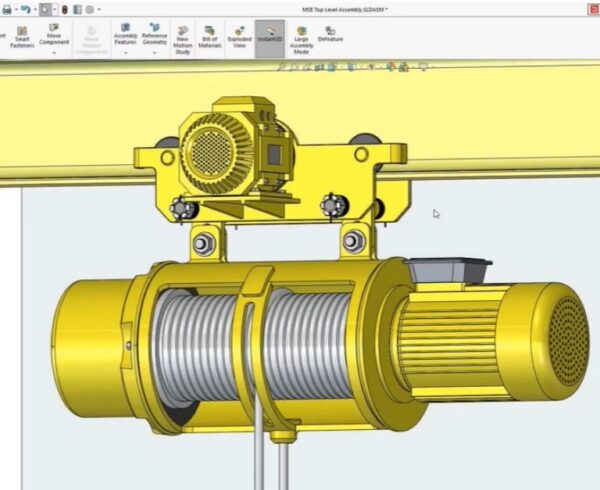Open the Options gear icon
Screen dimensions: 600x490
point(90,9)
